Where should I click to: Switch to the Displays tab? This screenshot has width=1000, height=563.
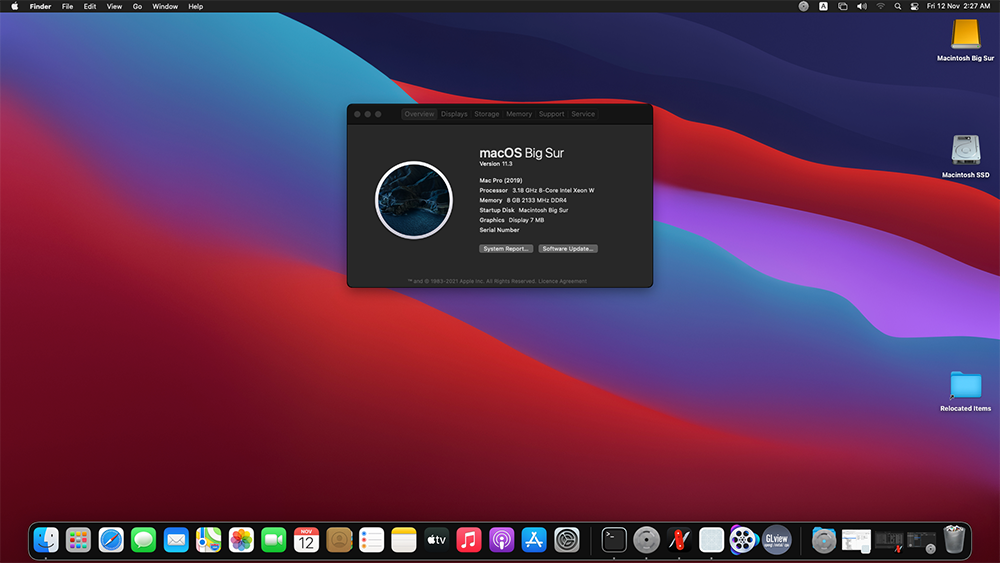pyautogui.click(x=454, y=114)
